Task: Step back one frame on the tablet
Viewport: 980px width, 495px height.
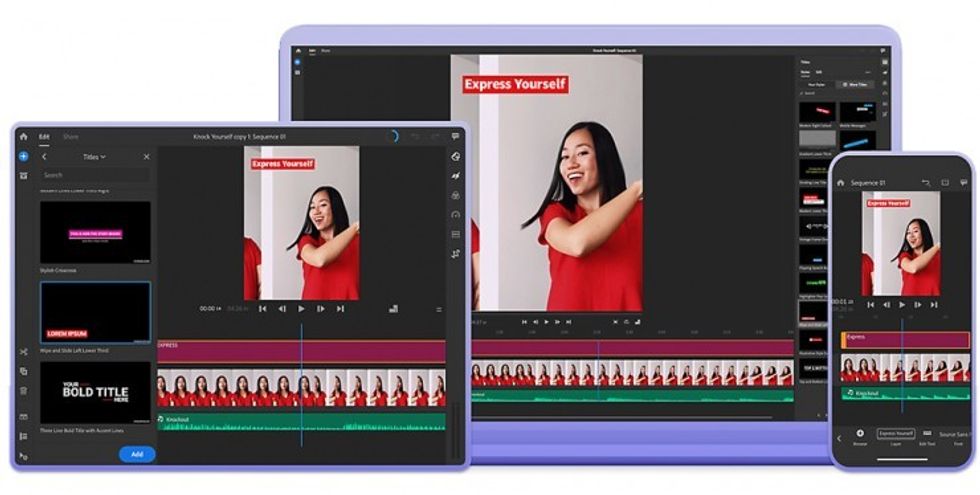Action: click(x=282, y=309)
